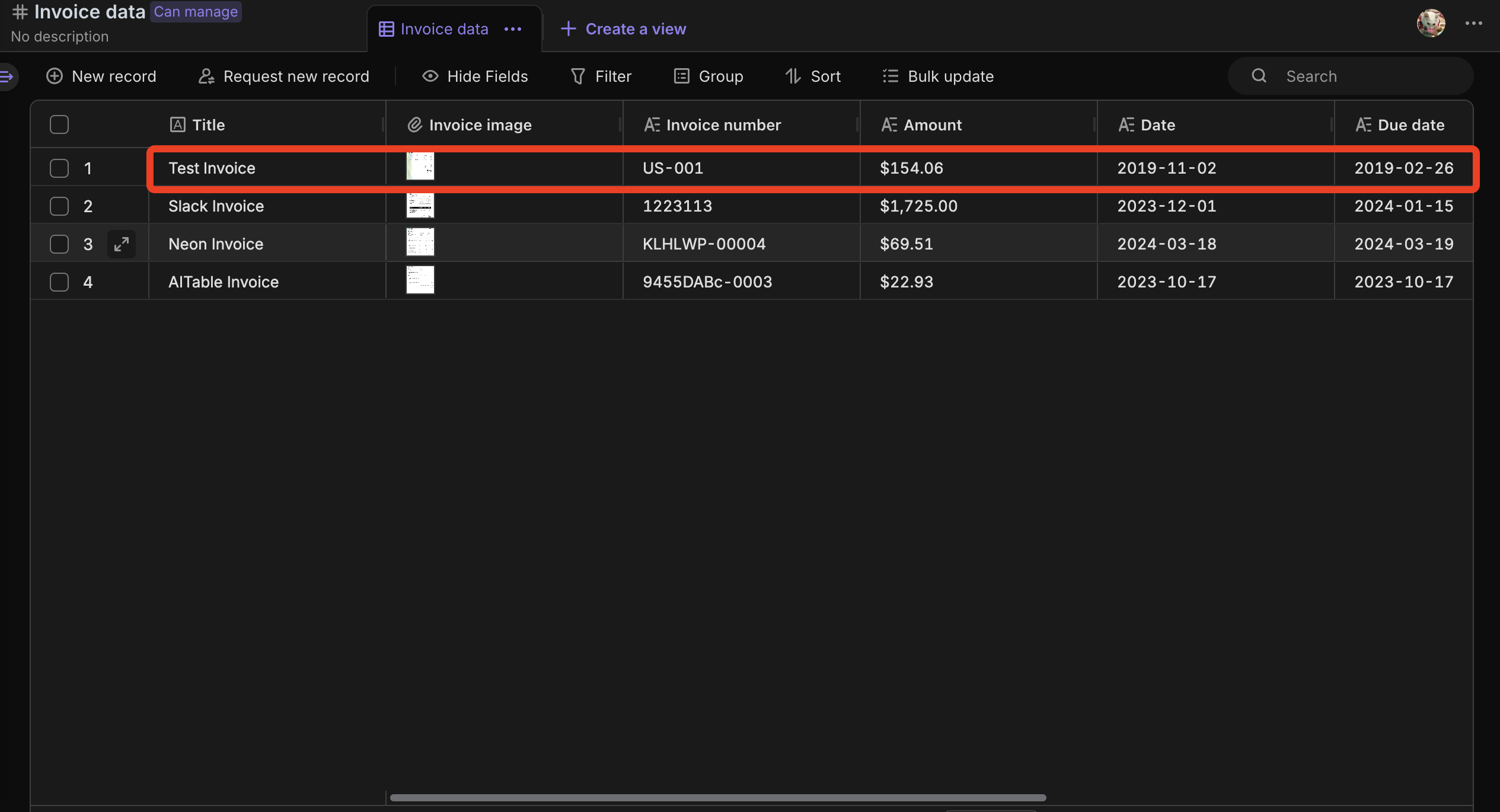Screen dimensions: 1500x812
Task: Click the Can manage permission badge
Action: [196, 12]
